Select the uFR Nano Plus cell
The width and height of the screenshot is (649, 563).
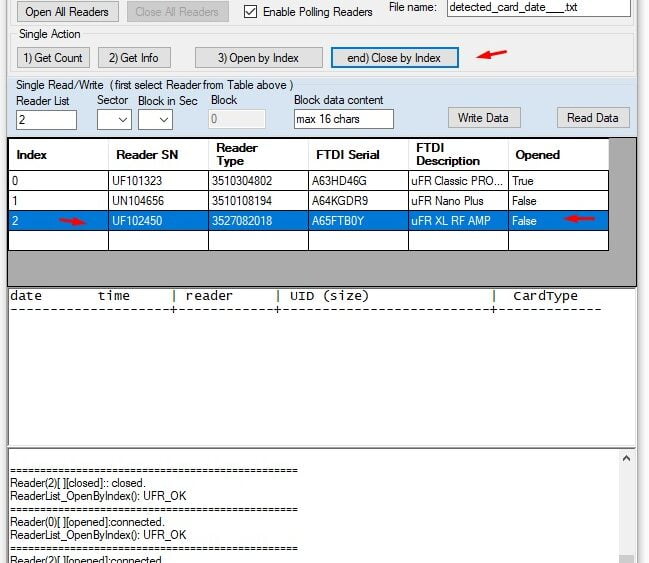click(458, 201)
